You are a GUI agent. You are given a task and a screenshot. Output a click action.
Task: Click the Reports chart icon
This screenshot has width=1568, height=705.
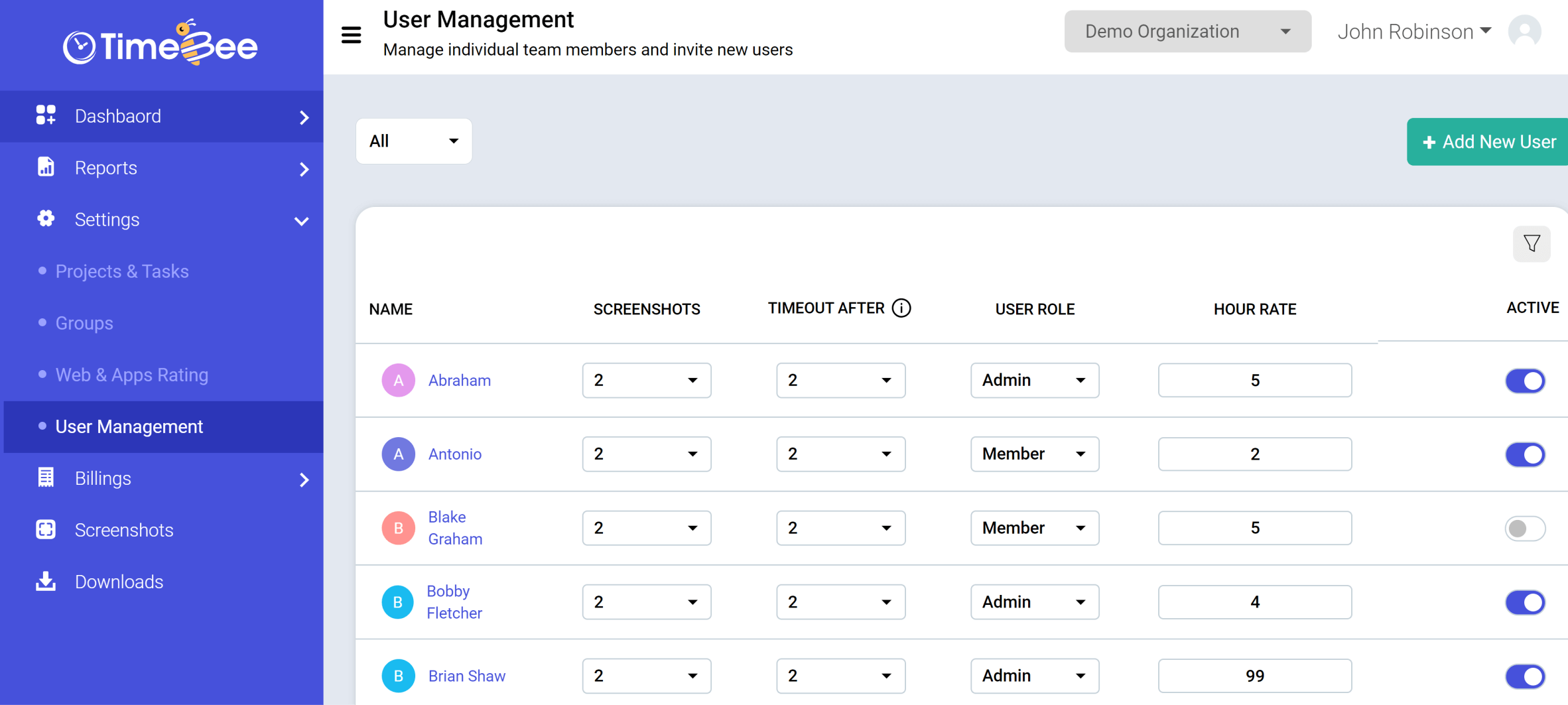(46, 167)
